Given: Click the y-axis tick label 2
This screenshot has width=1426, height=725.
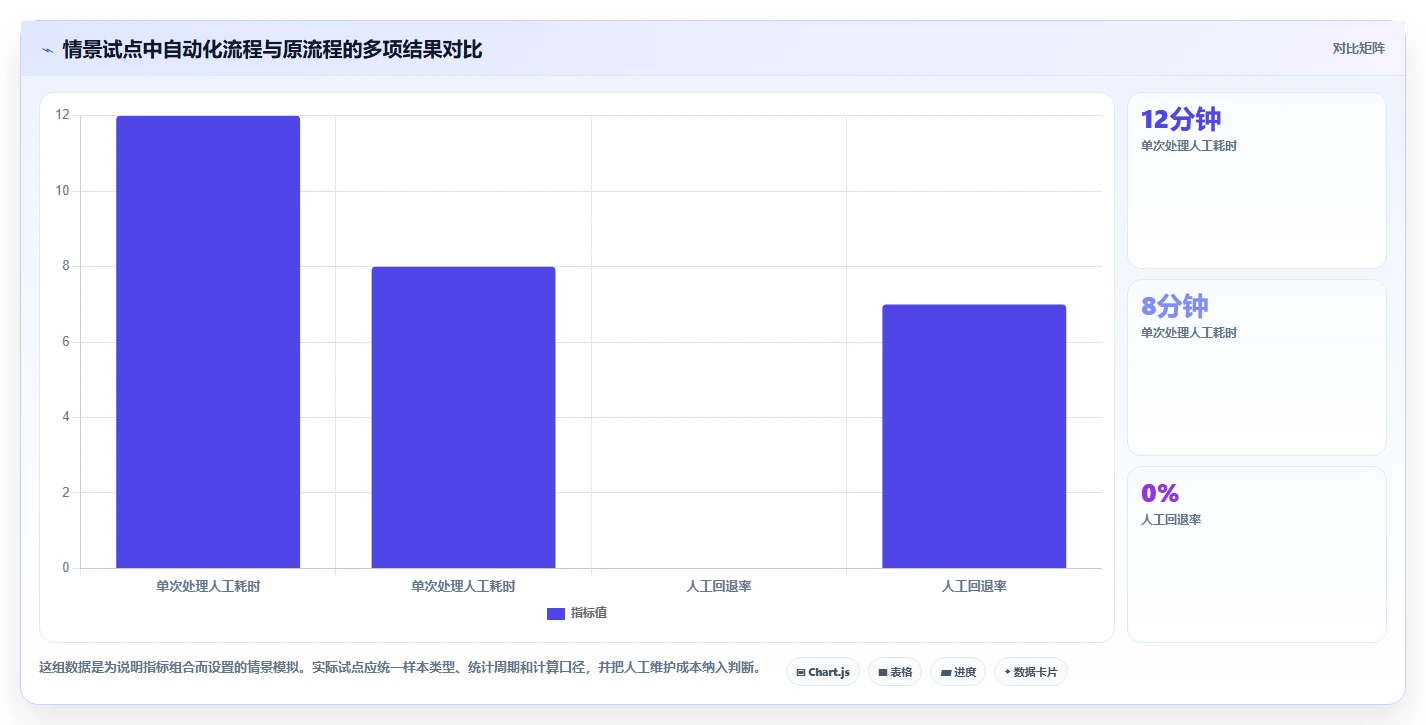Looking at the screenshot, I should (66, 492).
